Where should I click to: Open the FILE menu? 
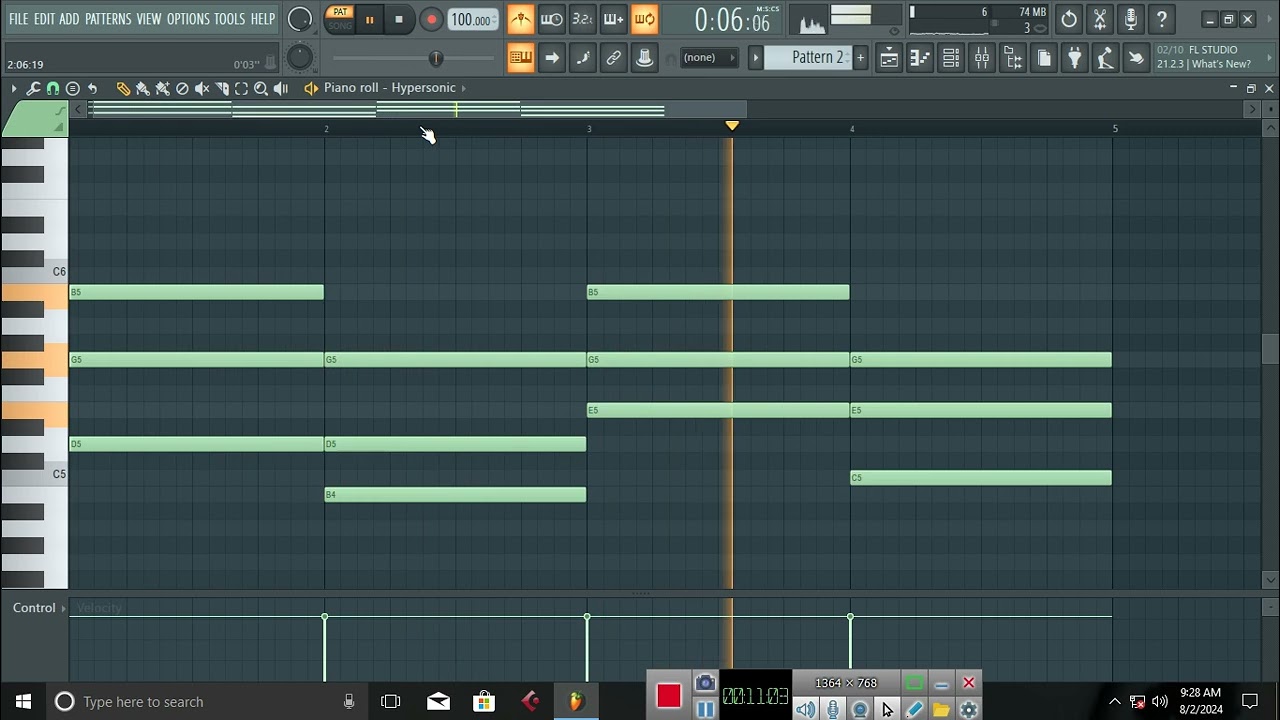(x=18, y=19)
